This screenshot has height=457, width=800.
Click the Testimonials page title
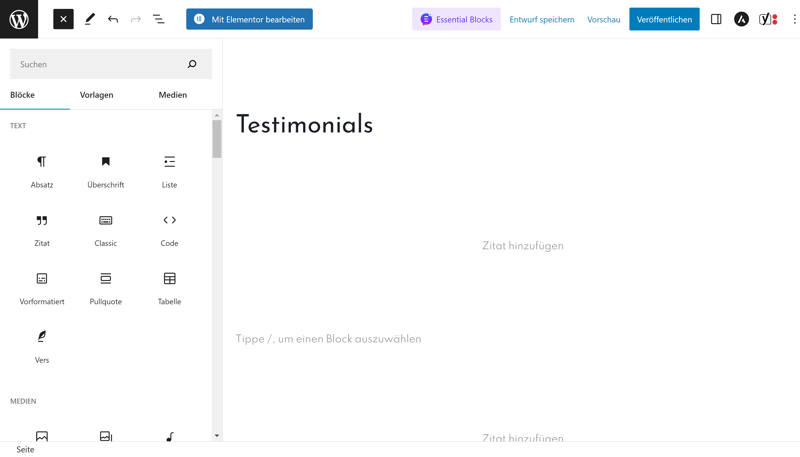(305, 124)
